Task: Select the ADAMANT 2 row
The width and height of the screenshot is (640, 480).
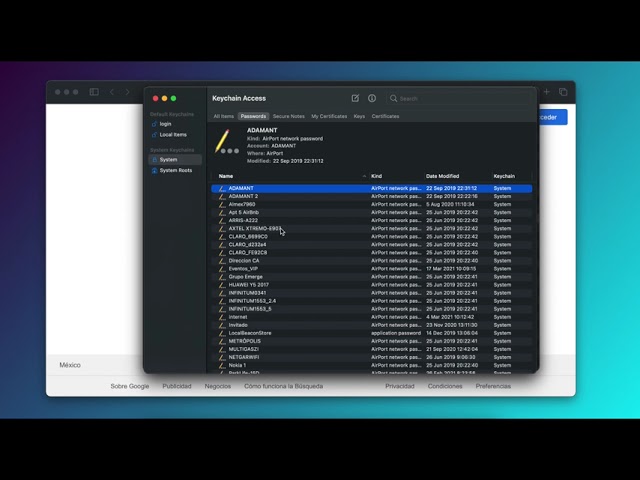Action: click(x=371, y=196)
